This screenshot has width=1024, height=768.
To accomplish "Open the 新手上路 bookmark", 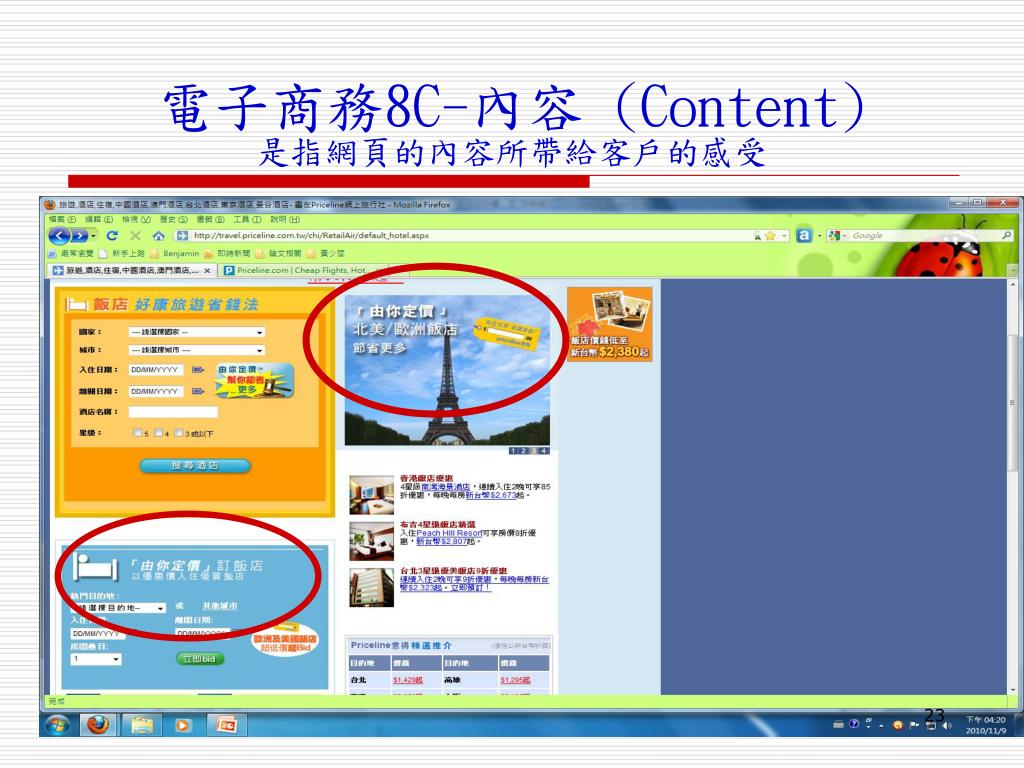I will 122,253.
